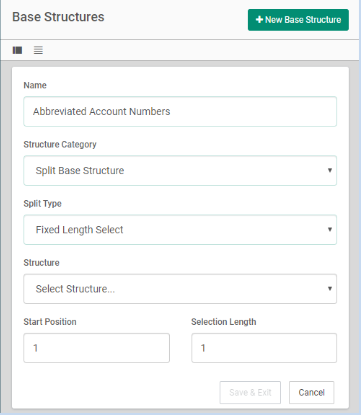Open the Fixed Length Select combo box

180,230
